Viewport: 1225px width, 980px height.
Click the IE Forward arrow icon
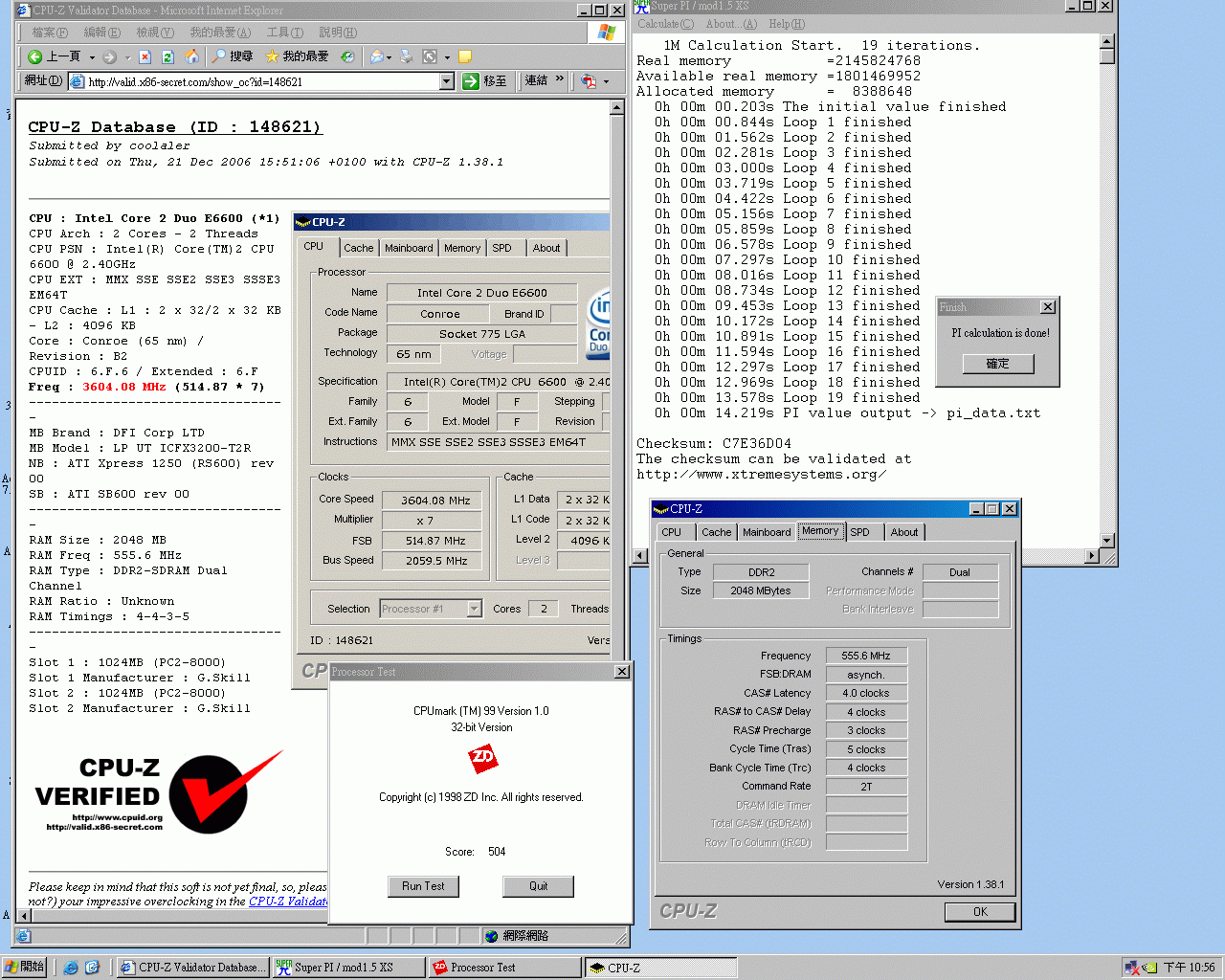pos(109,56)
